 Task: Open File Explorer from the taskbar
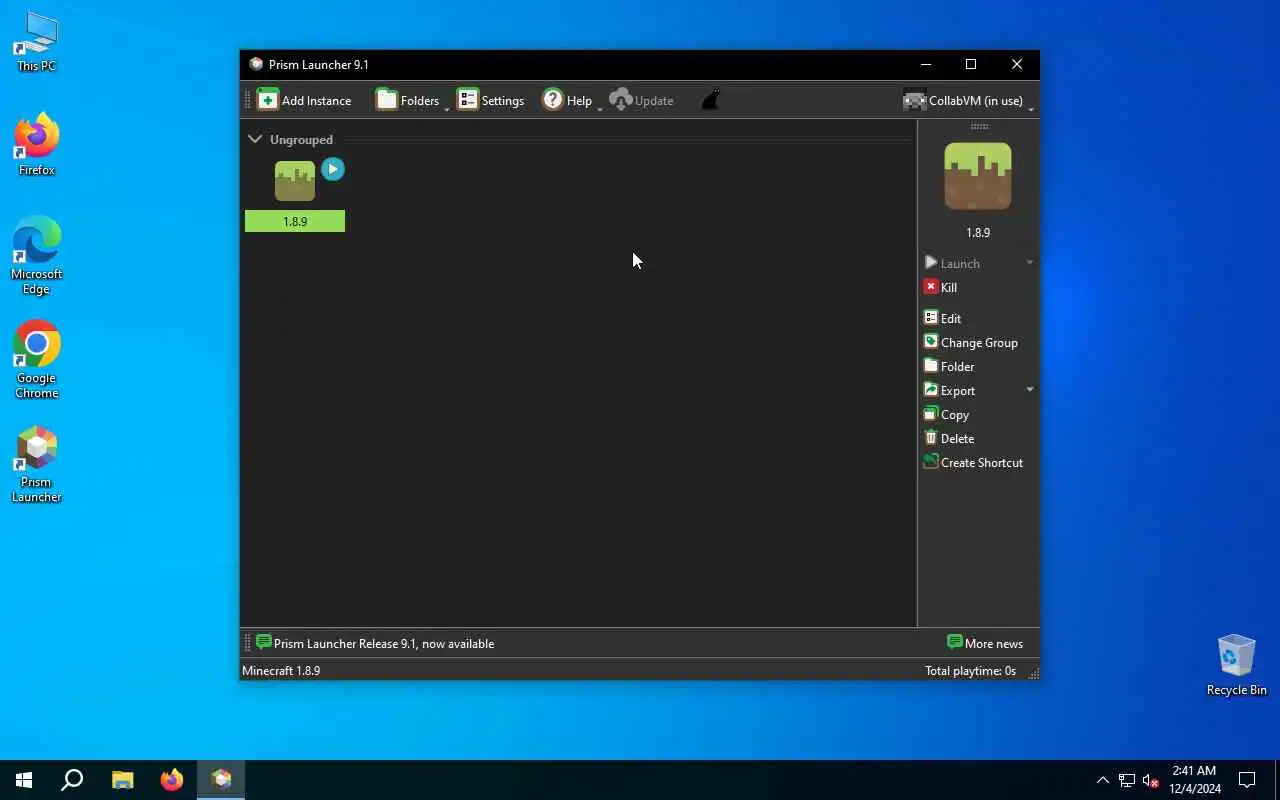[x=122, y=780]
